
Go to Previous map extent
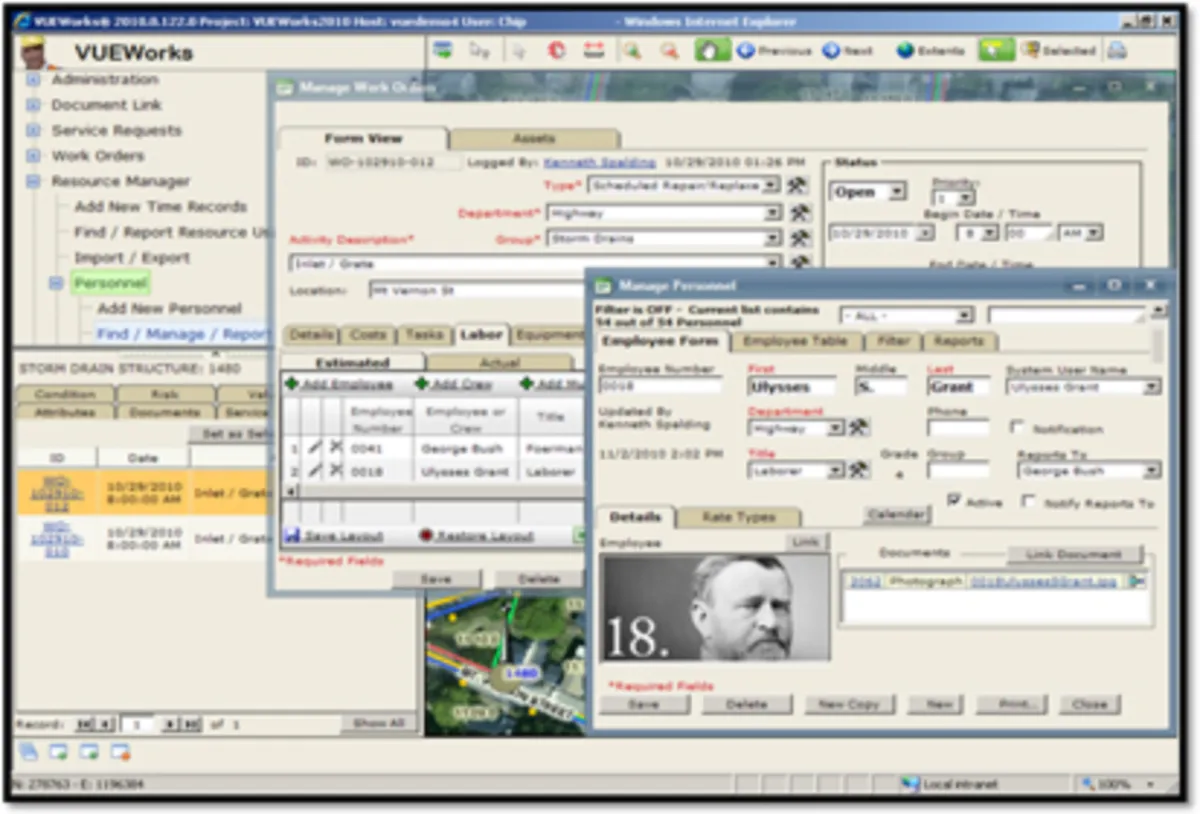tap(774, 50)
